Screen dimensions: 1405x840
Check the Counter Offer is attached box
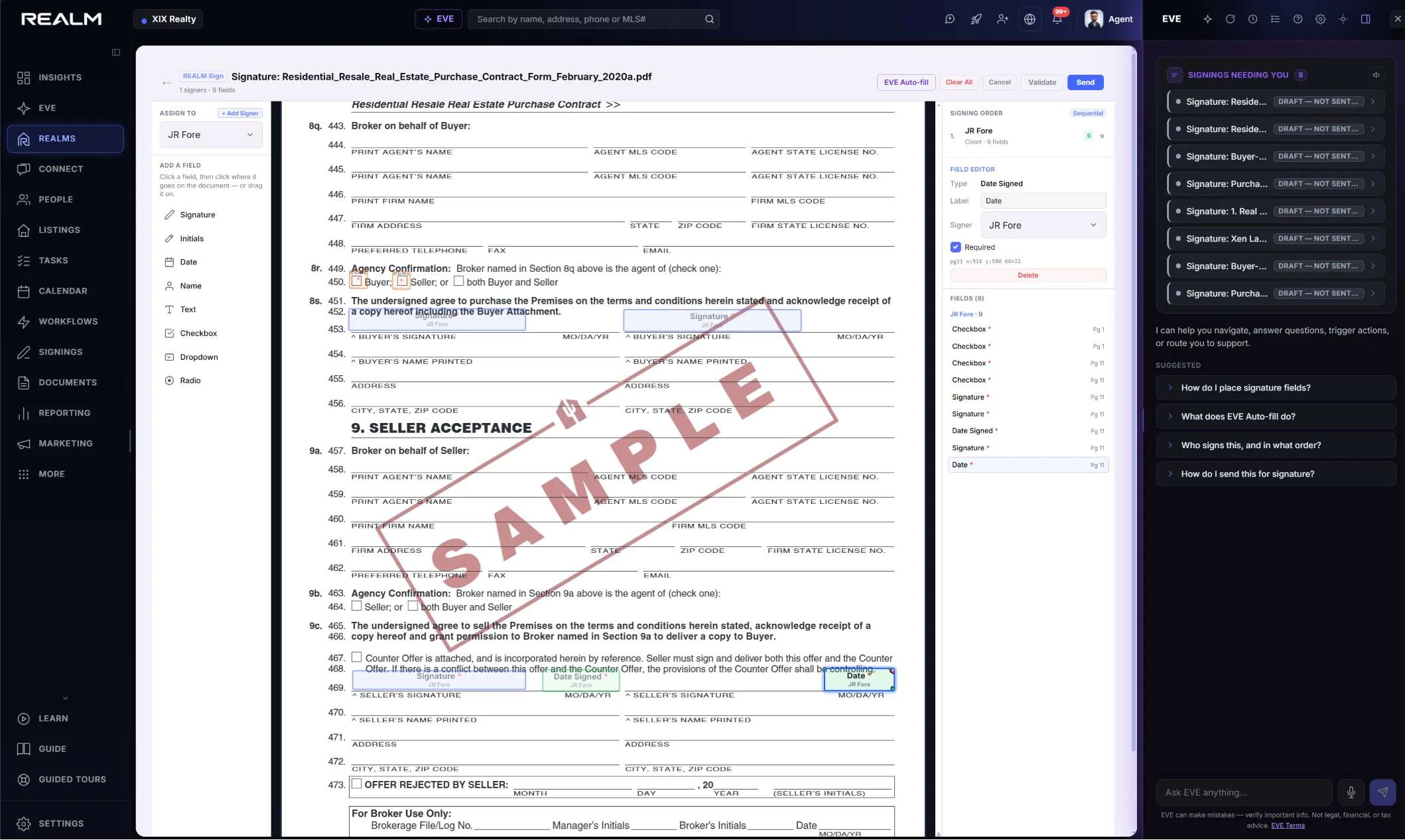coord(357,657)
